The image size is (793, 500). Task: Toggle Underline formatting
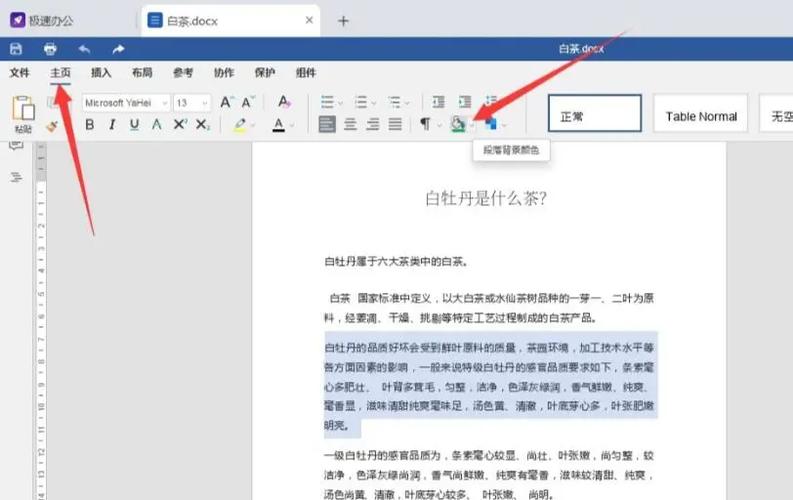pyautogui.click(x=134, y=124)
